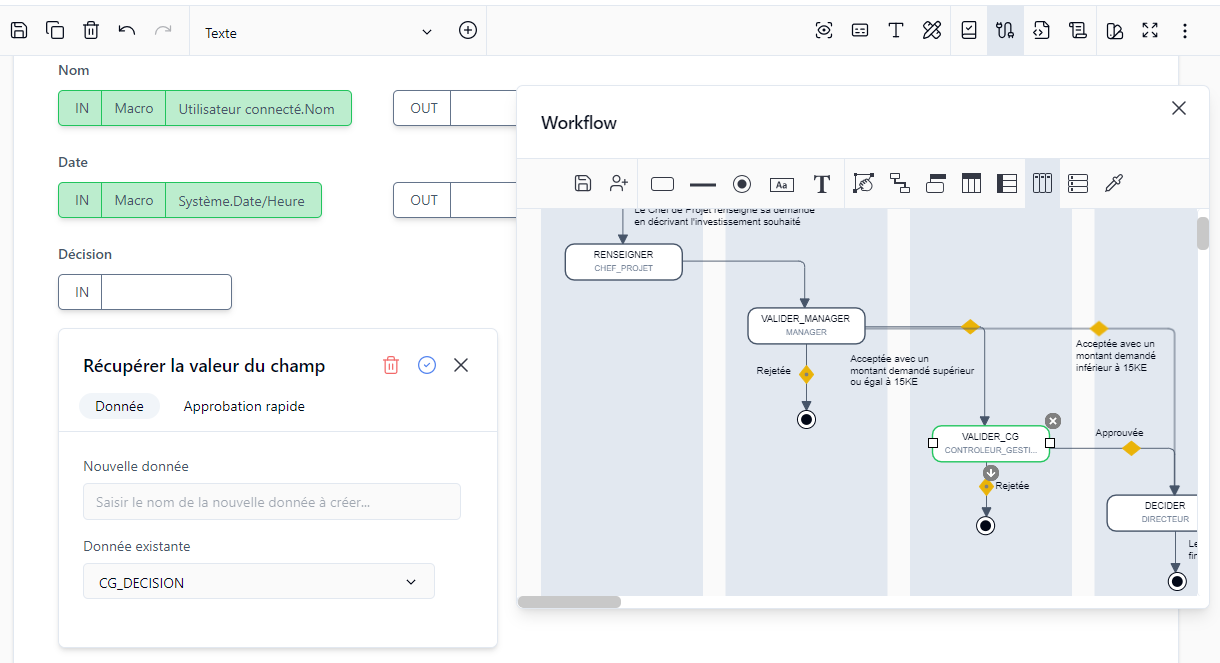The width and height of the screenshot is (1220, 663).
Task: Click the IN button under Décision
Action: [81, 292]
